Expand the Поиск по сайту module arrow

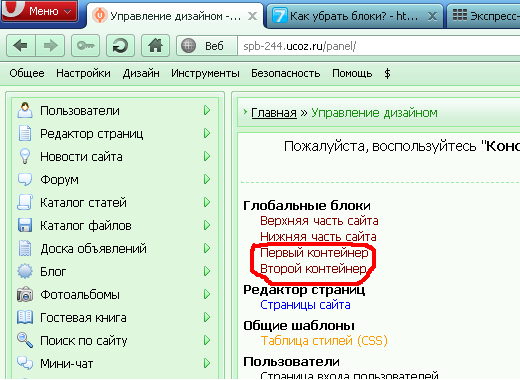(x=207, y=340)
